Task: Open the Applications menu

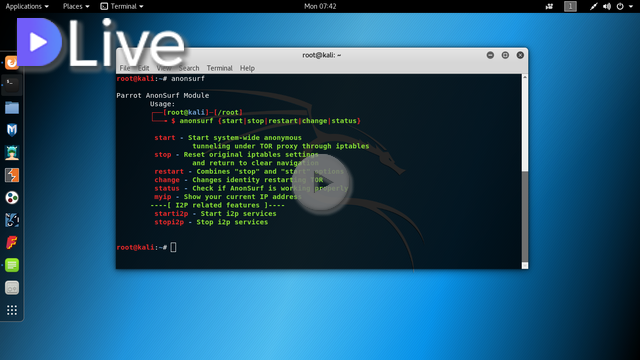Action: tap(27, 6)
